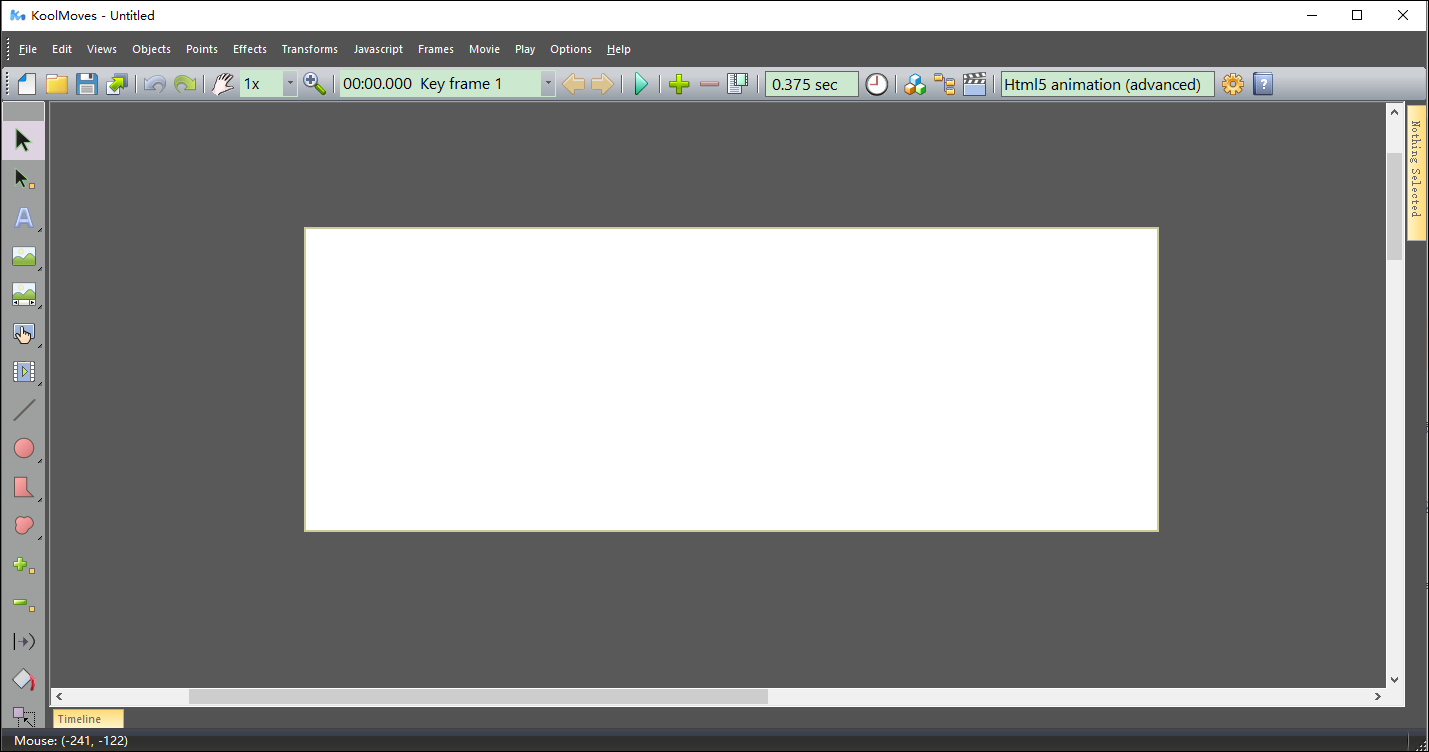Select the slideshow image tool with arrows

(x=24, y=295)
